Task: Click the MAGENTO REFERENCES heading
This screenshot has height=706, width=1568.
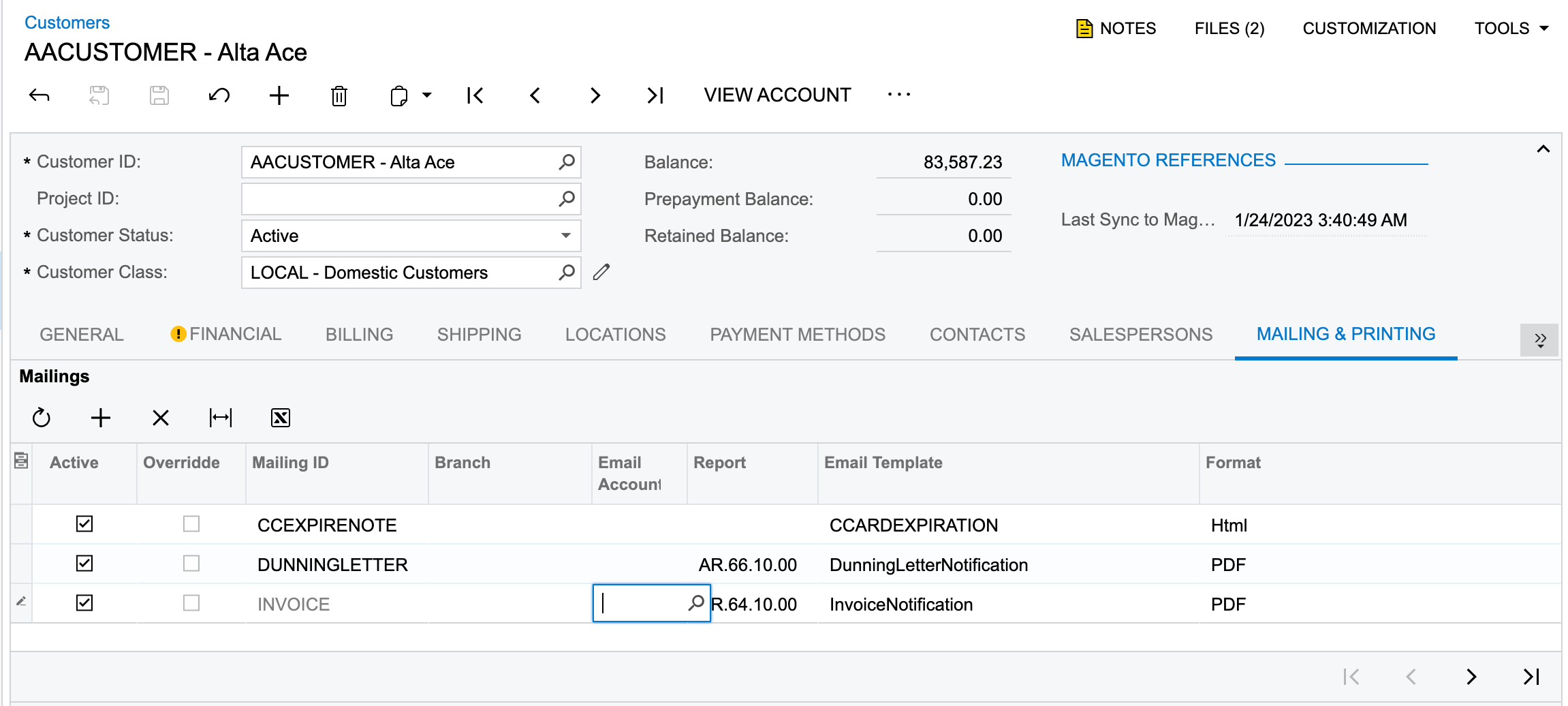Action: [1168, 160]
